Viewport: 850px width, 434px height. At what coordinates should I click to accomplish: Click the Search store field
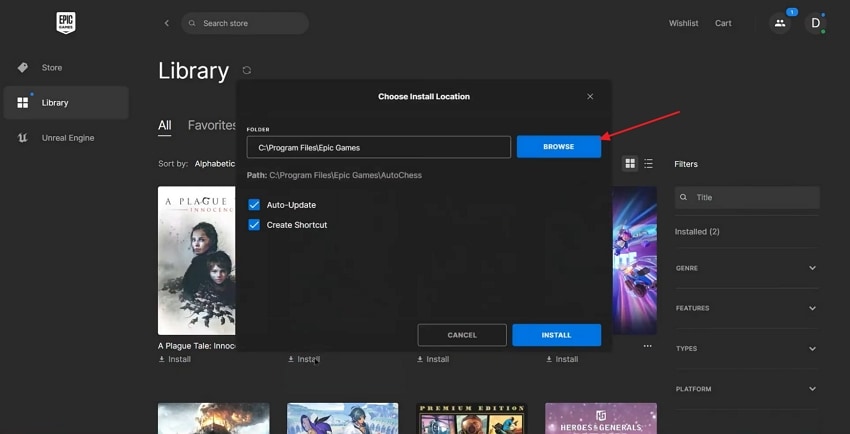tap(245, 23)
